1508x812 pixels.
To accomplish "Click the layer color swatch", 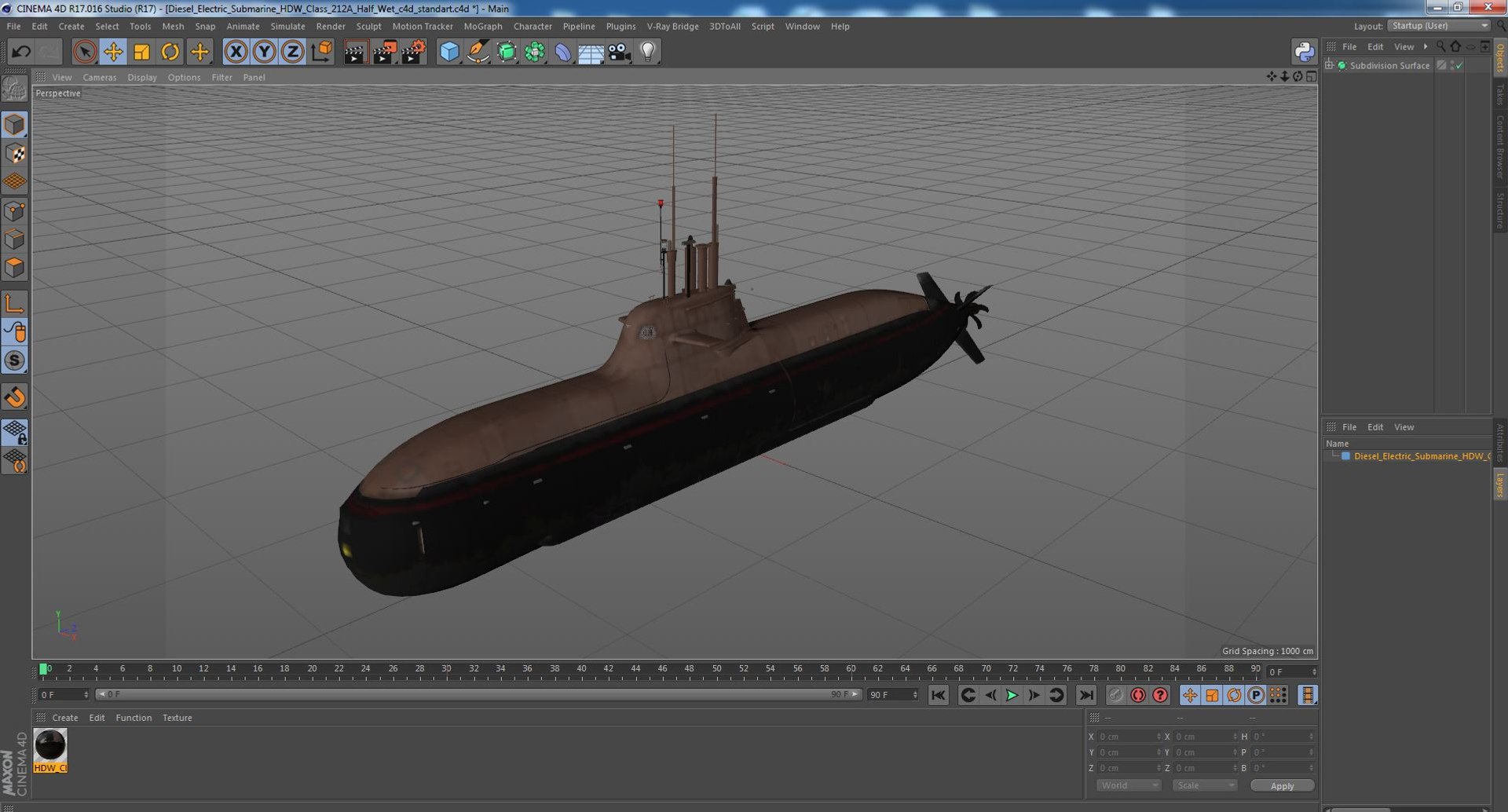I will tap(1345, 456).
